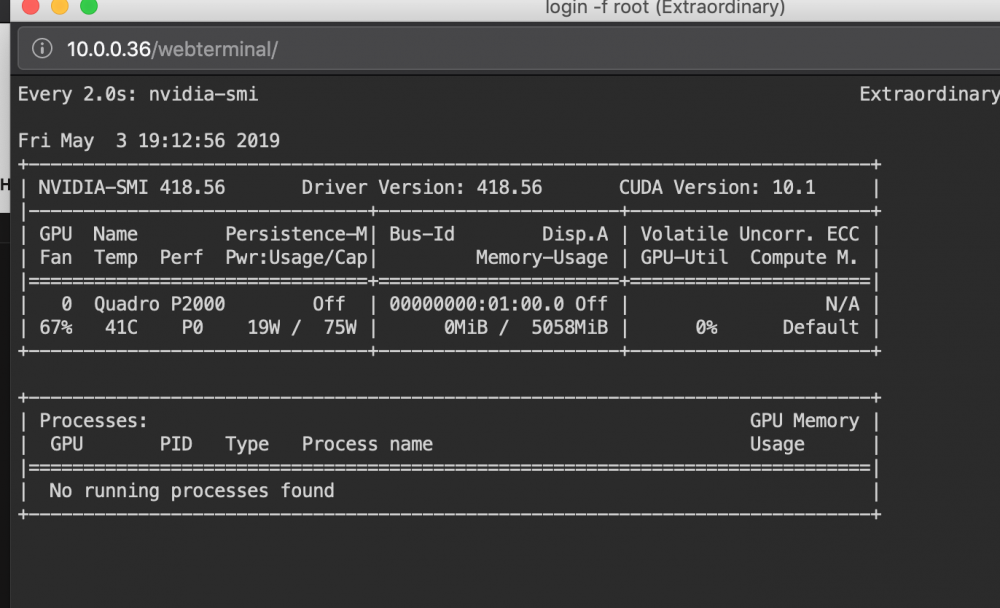Click the window title 'login -f root (Extraordinary)'
This screenshot has height=608, width=1000.
[x=665, y=8]
